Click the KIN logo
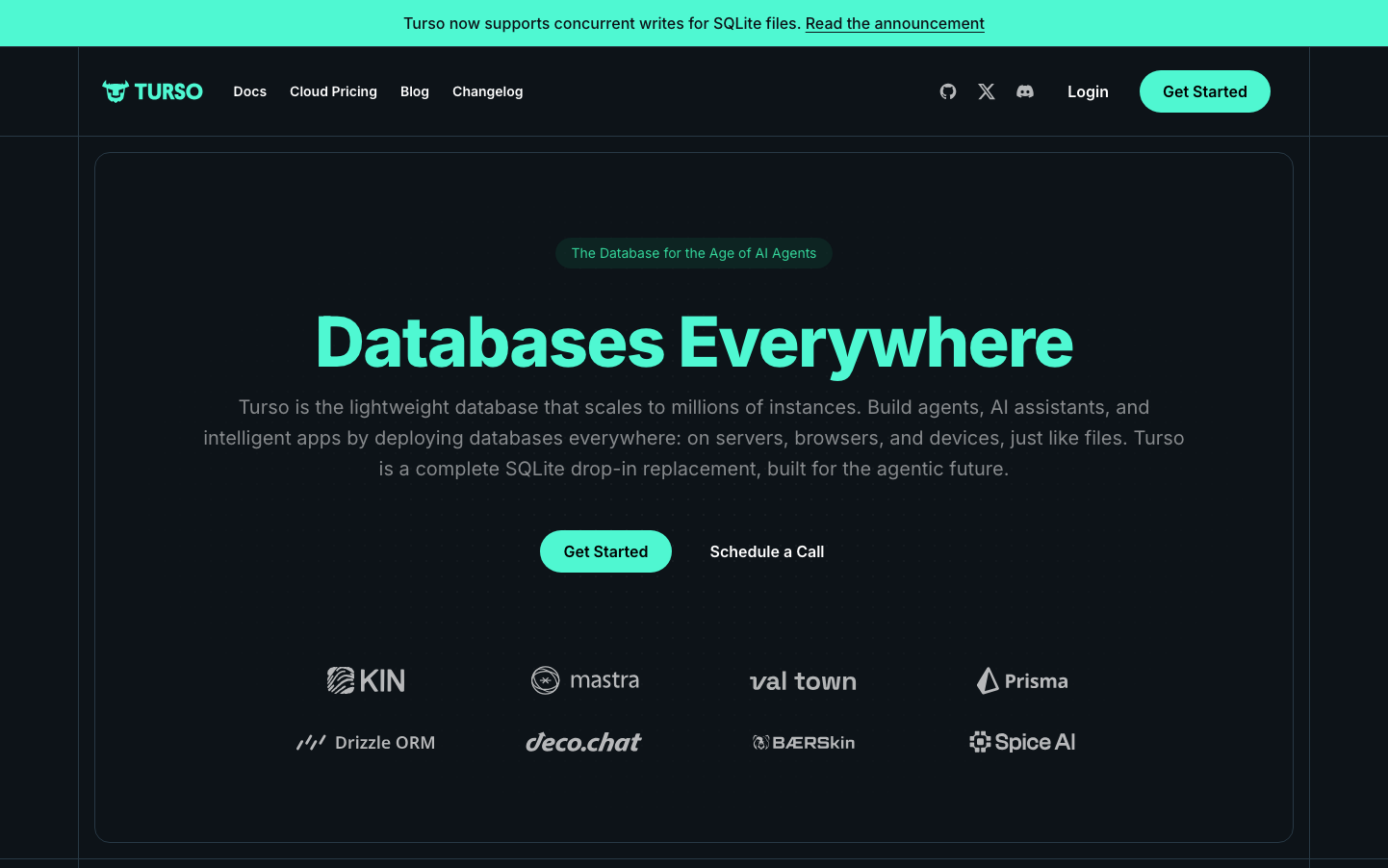The width and height of the screenshot is (1388, 868). (366, 681)
